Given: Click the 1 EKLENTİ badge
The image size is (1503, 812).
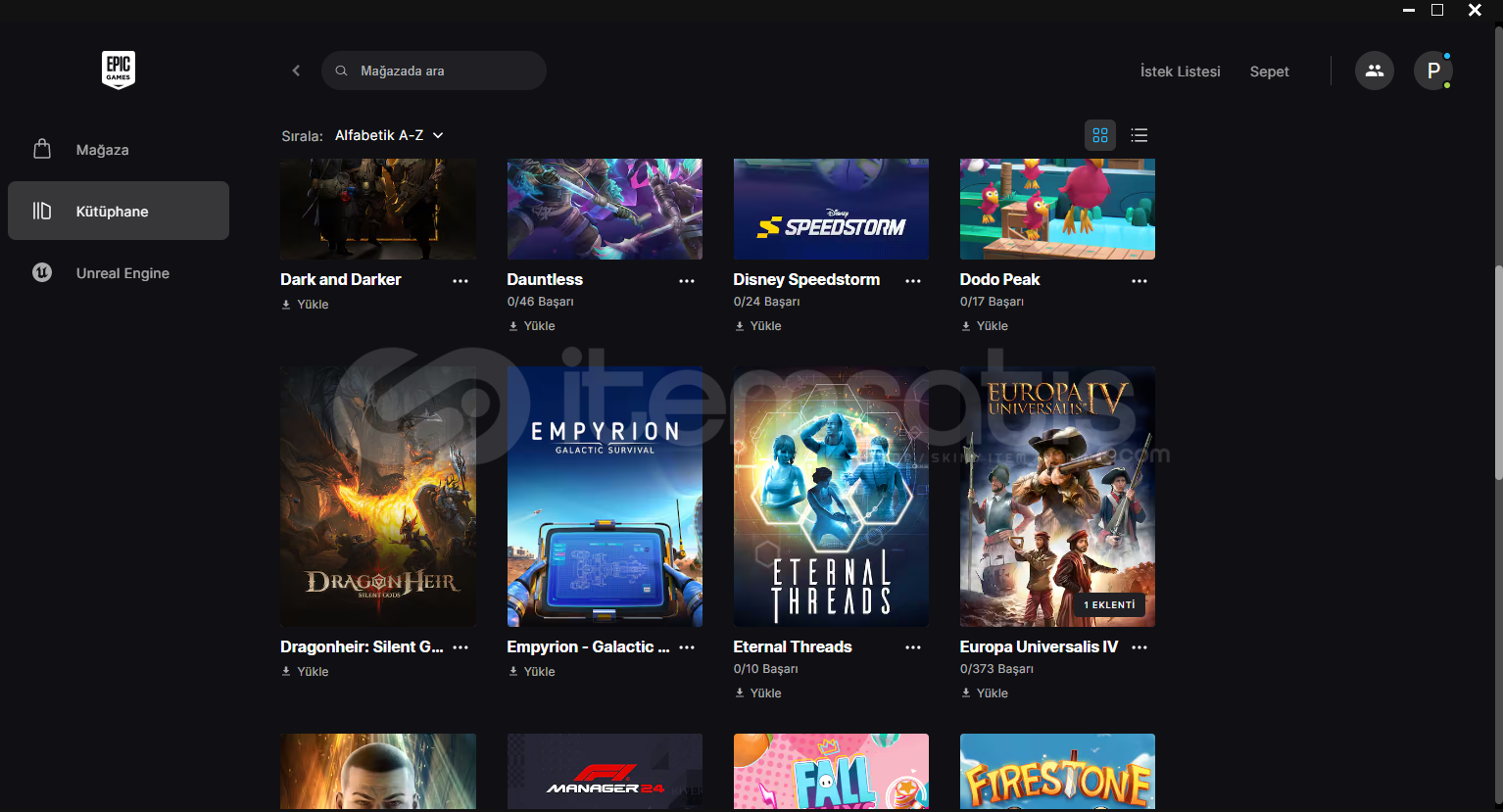Looking at the screenshot, I should point(1109,605).
